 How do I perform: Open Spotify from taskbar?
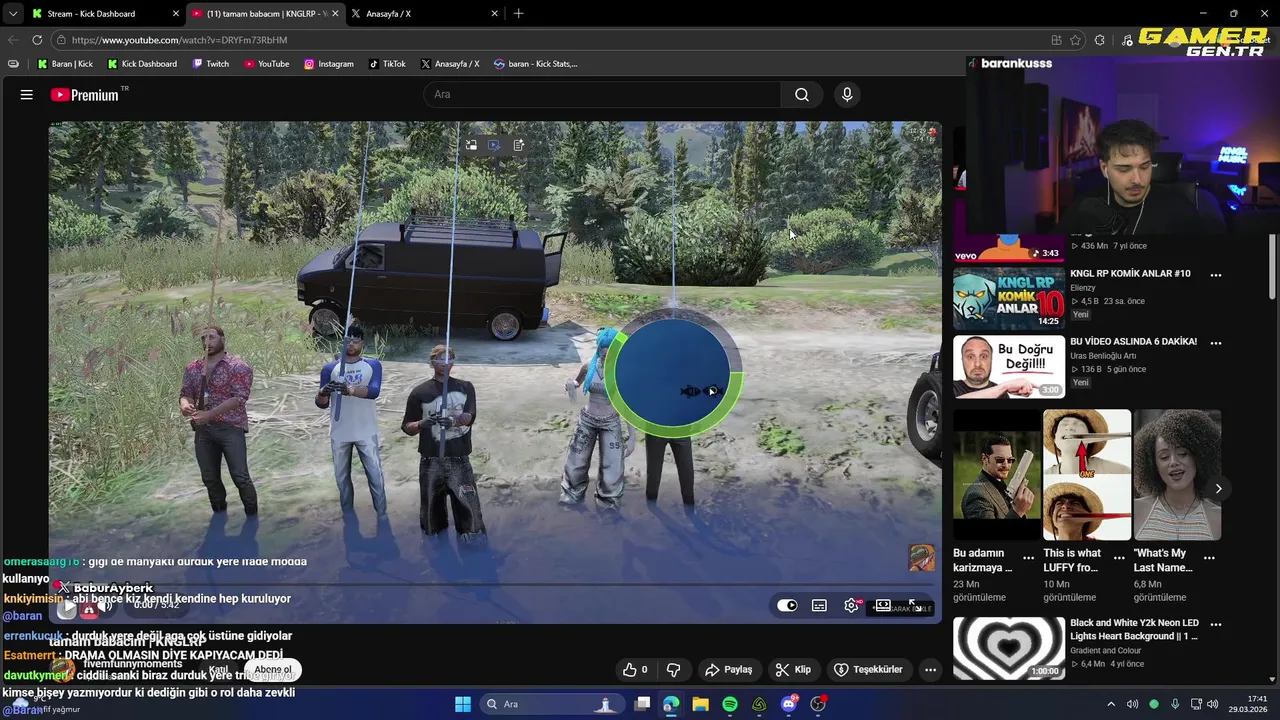pyautogui.click(x=730, y=704)
